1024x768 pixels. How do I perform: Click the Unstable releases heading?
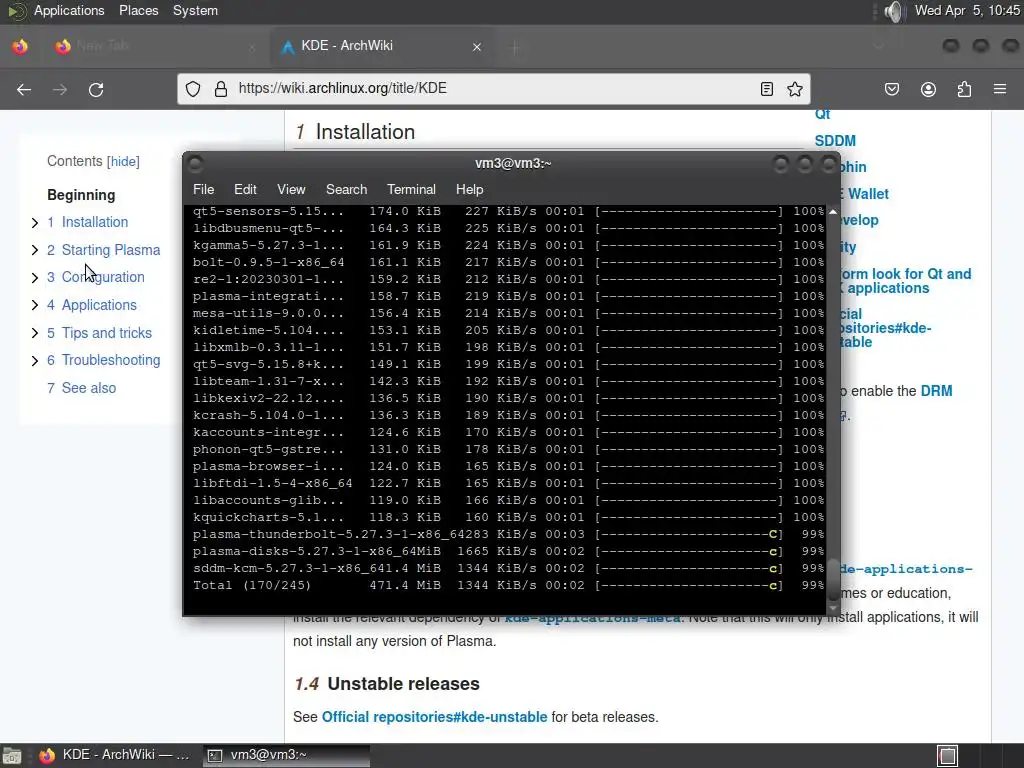387,684
